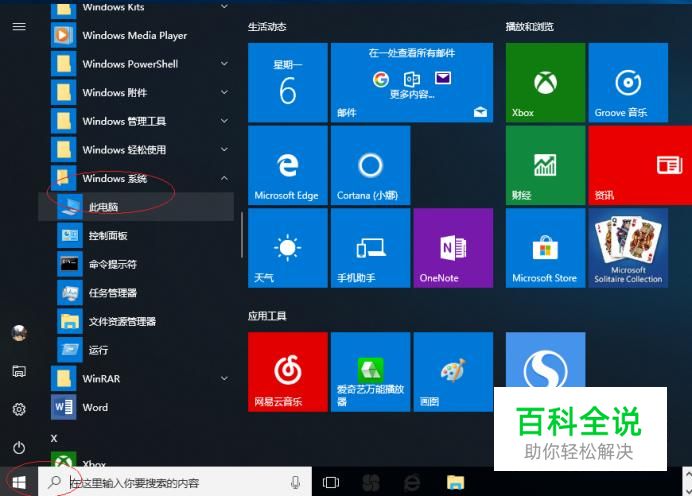Open 文件资源管理器 from the app list
This screenshot has width=692, height=496.
point(136,321)
